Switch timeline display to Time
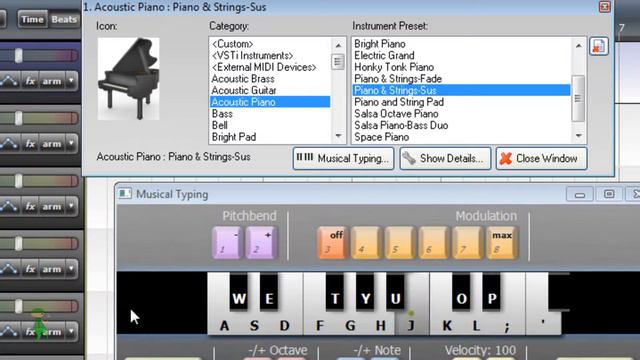This screenshot has height=360, width=640. pyautogui.click(x=32, y=19)
